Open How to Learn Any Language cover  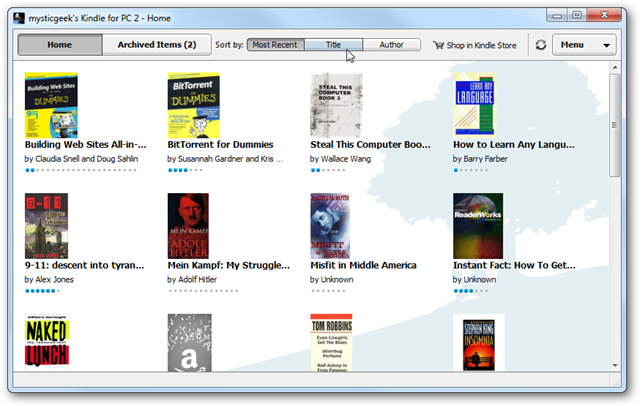point(474,104)
